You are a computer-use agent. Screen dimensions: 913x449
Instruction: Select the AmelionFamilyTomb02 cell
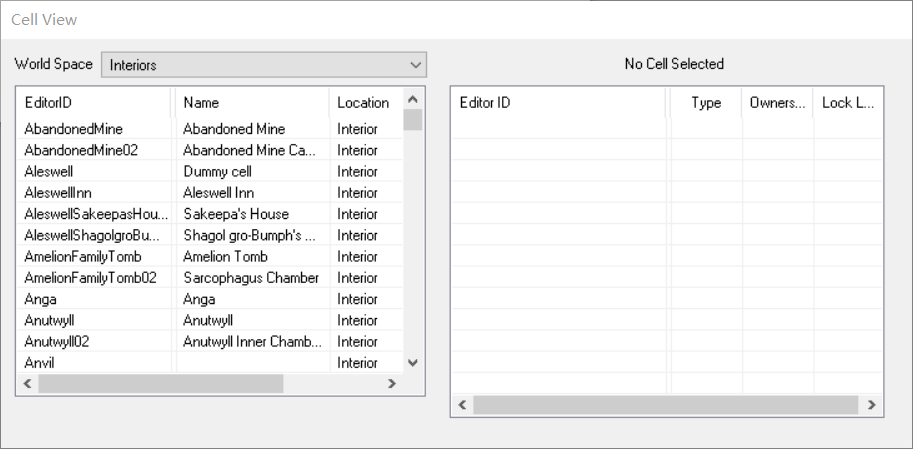click(90, 278)
